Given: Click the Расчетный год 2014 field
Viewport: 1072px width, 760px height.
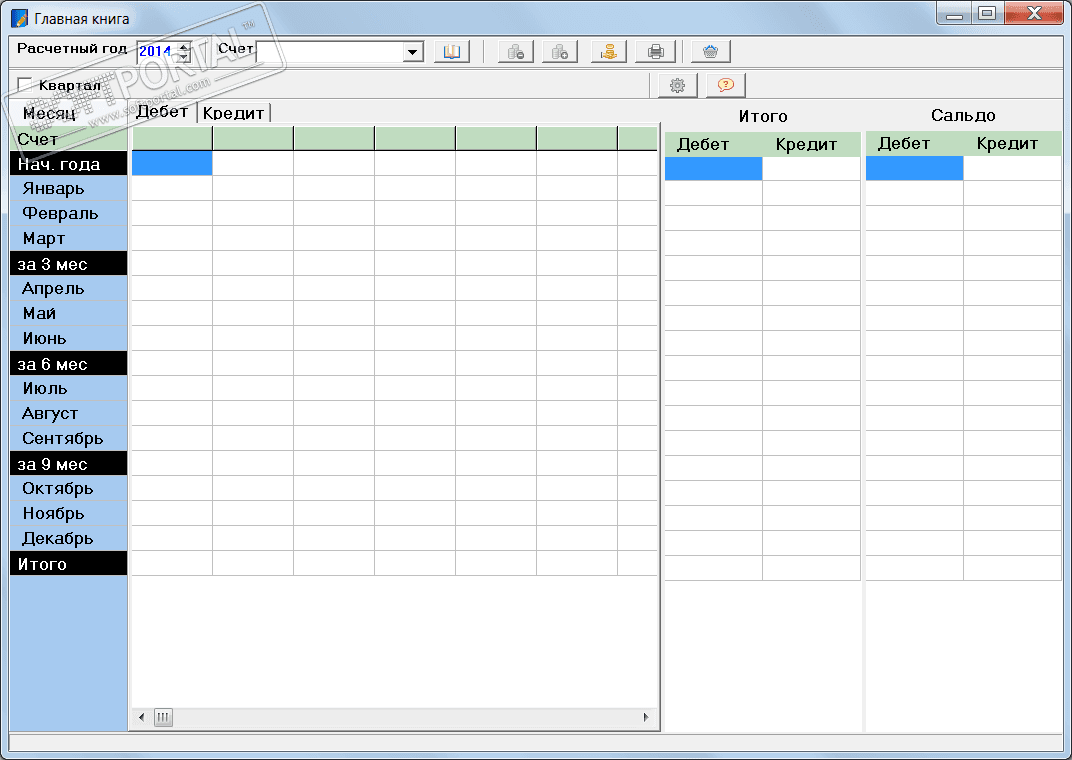Looking at the screenshot, I should click(157, 52).
